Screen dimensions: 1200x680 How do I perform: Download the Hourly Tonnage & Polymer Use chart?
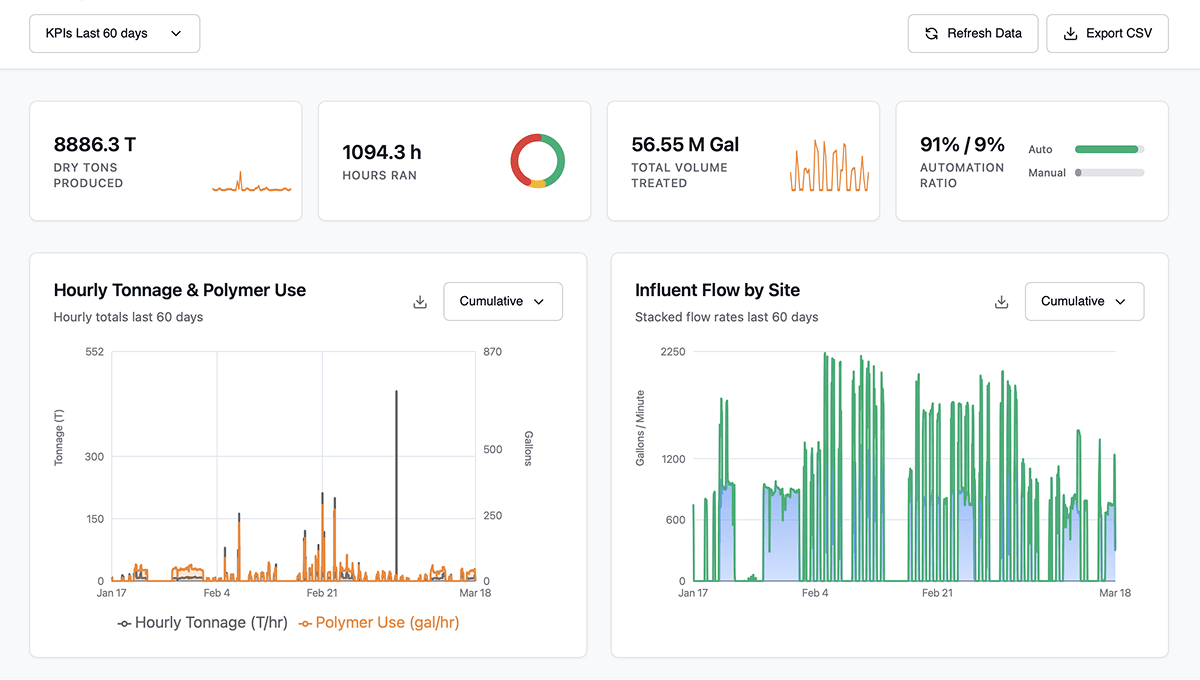pyautogui.click(x=420, y=302)
